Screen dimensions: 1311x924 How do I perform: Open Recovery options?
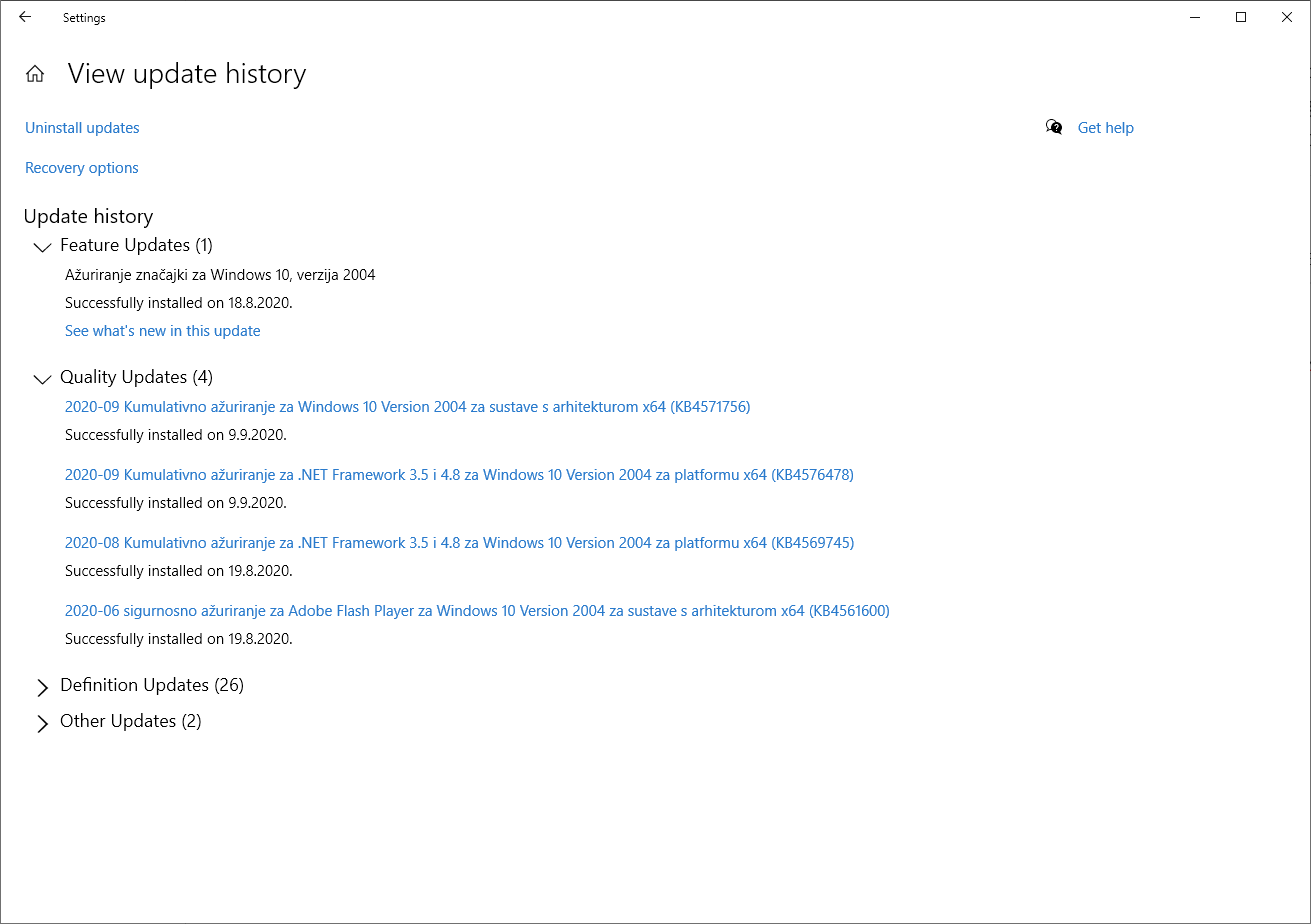pyautogui.click(x=82, y=168)
